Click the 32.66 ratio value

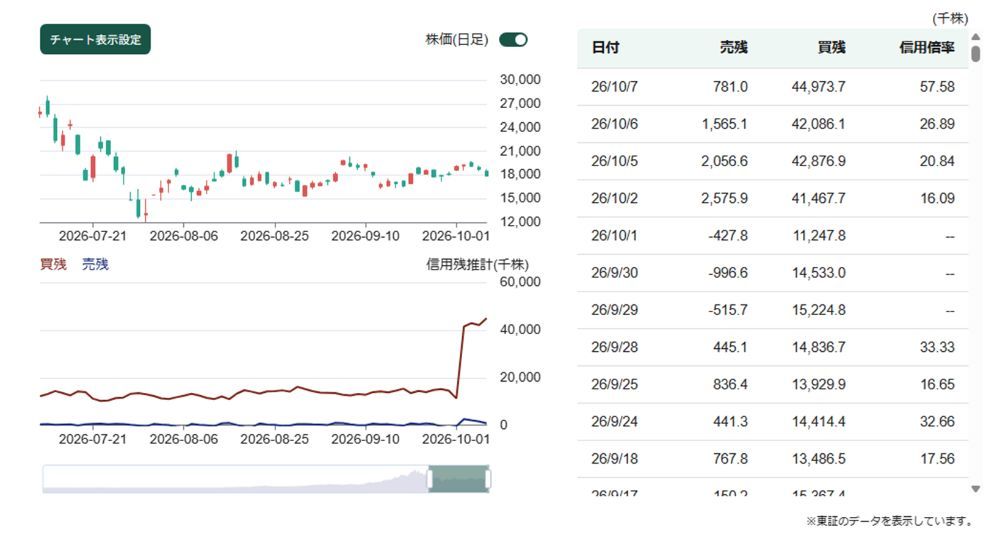pos(937,421)
